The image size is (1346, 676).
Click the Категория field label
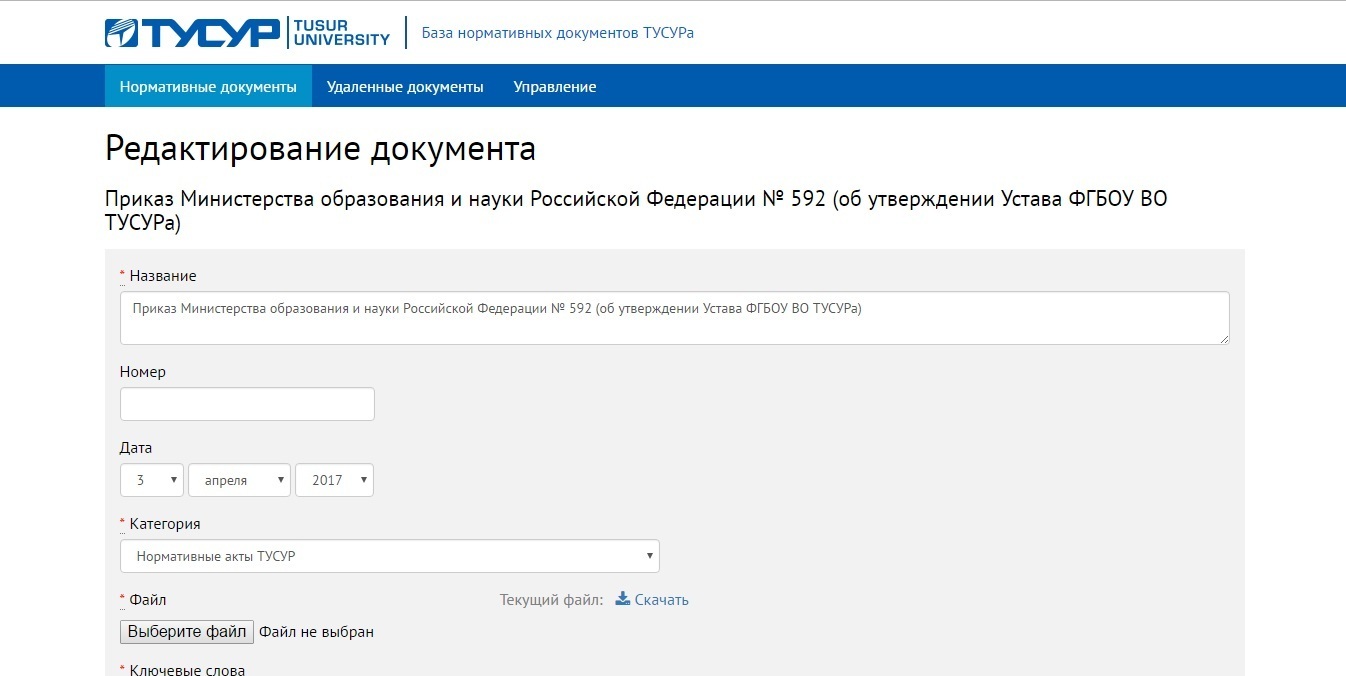tap(165, 524)
